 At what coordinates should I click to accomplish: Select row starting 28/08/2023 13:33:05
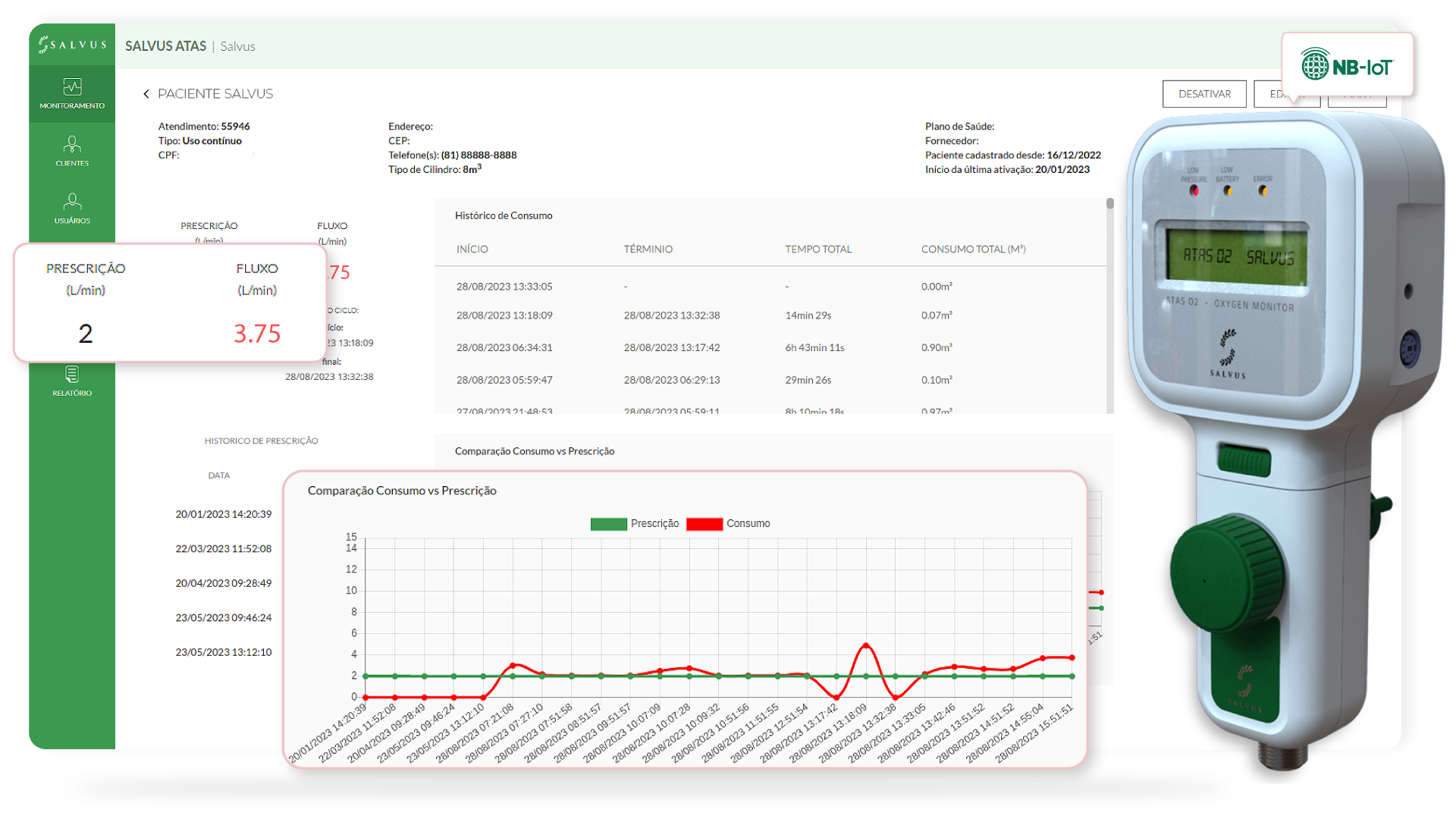[770, 287]
